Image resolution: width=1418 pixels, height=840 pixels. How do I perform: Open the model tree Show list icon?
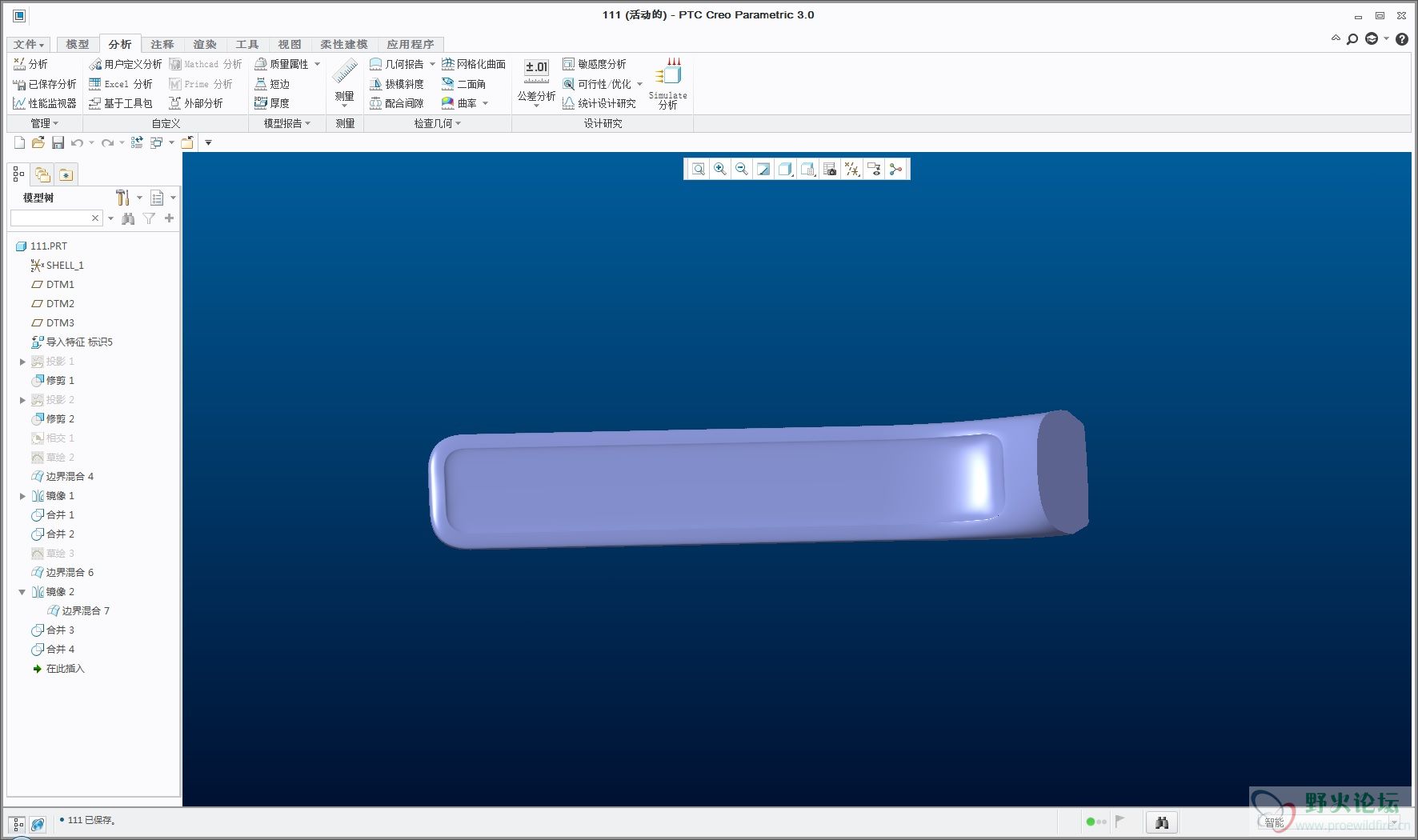157,198
